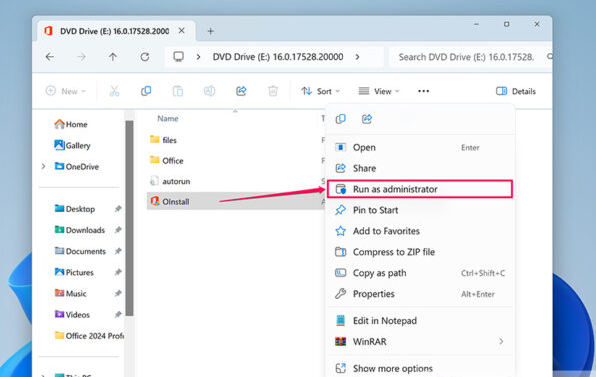Screen dimensions: 596x377
Task: Click the This PC monitor icon in address bar
Action: point(178,57)
